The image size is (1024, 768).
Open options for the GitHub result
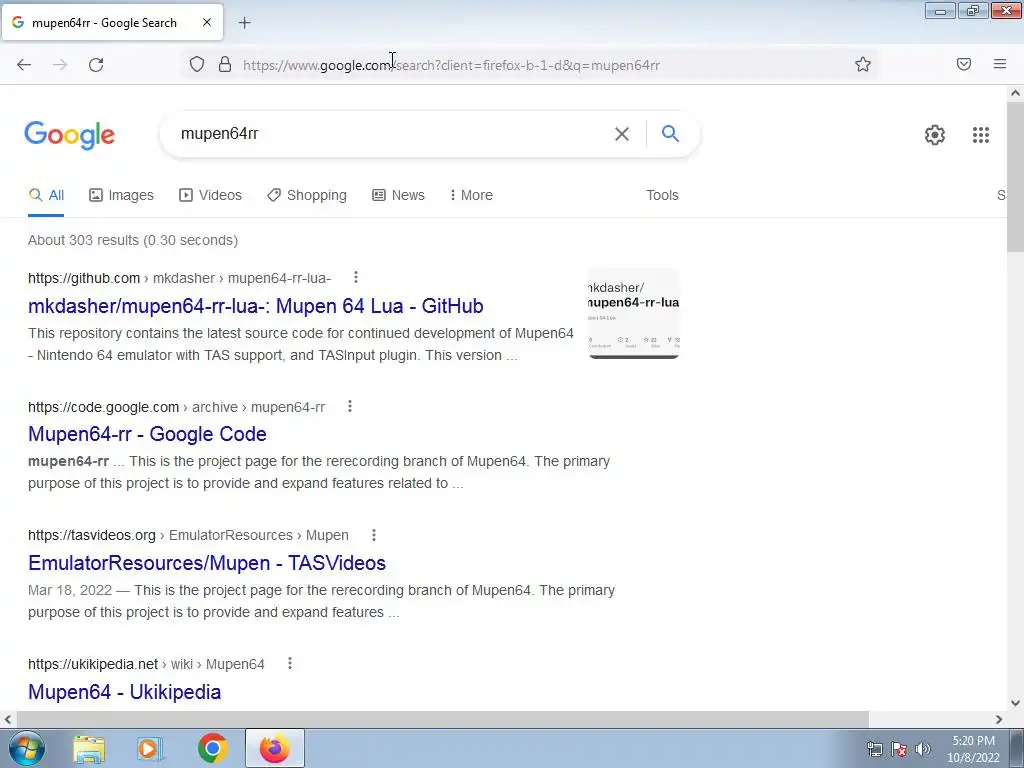[356, 278]
